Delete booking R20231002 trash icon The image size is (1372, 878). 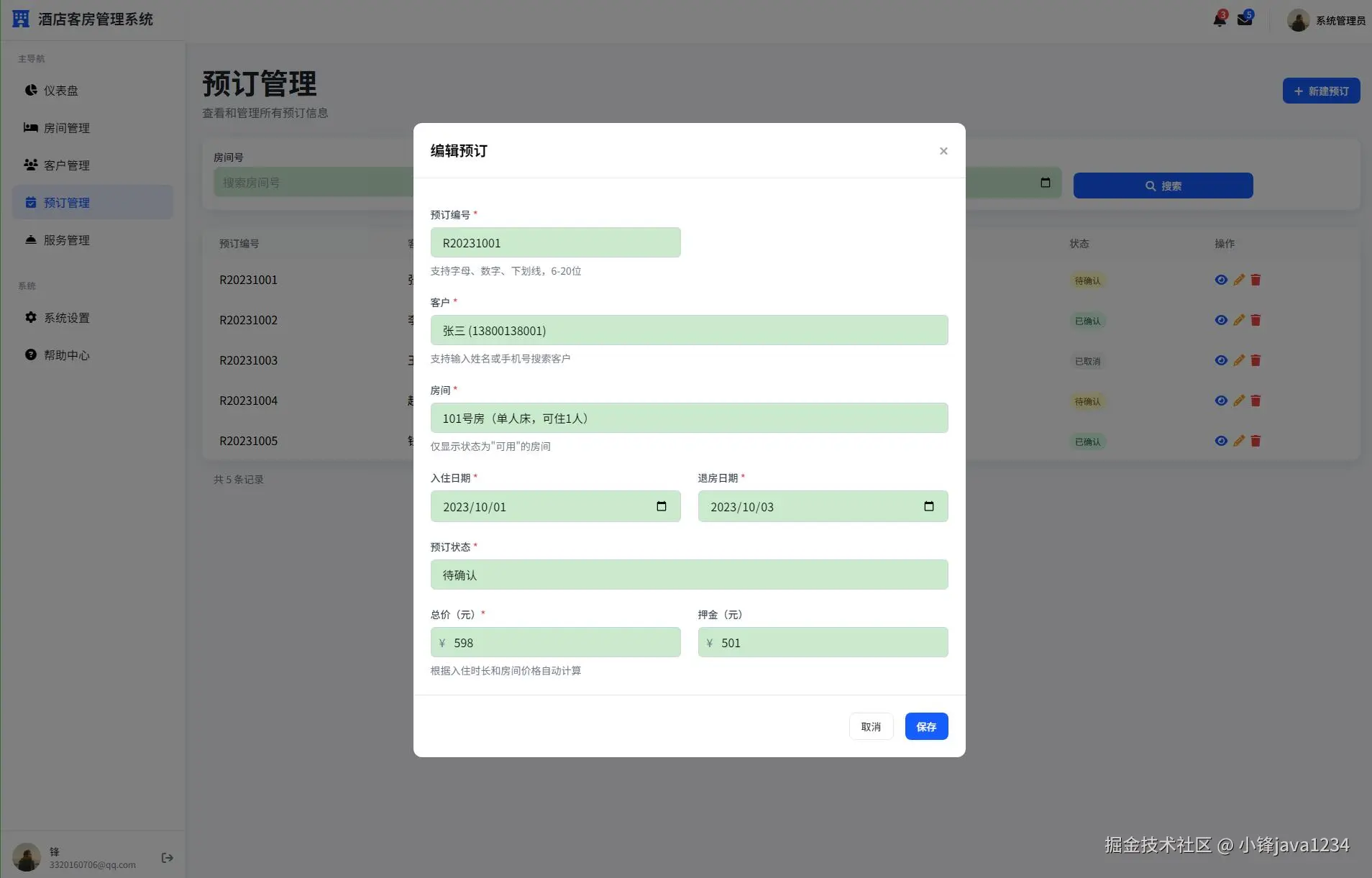1256,320
